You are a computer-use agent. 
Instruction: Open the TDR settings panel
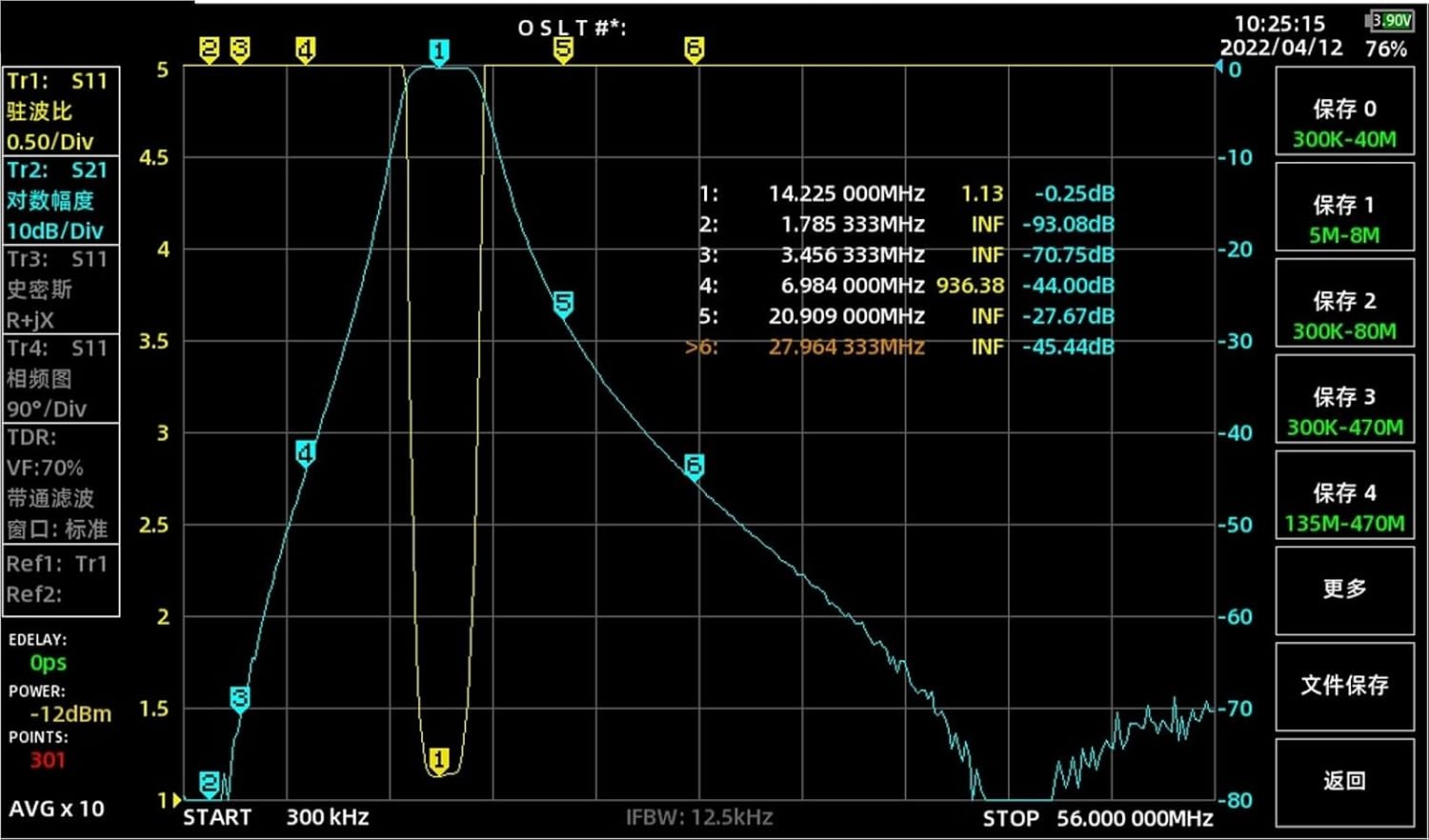(x=61, y=483)
